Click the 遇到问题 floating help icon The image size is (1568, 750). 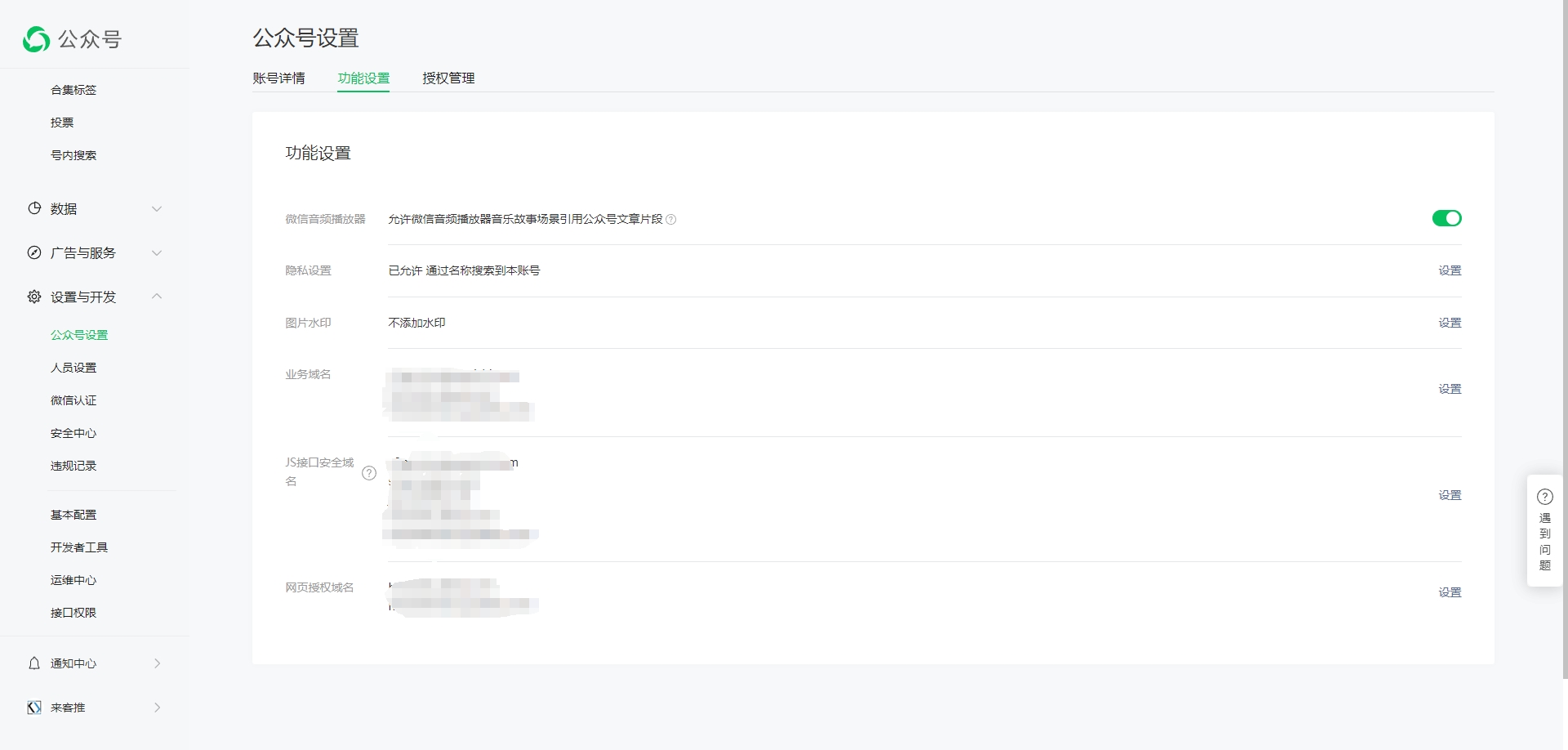tap(1544, 497)
